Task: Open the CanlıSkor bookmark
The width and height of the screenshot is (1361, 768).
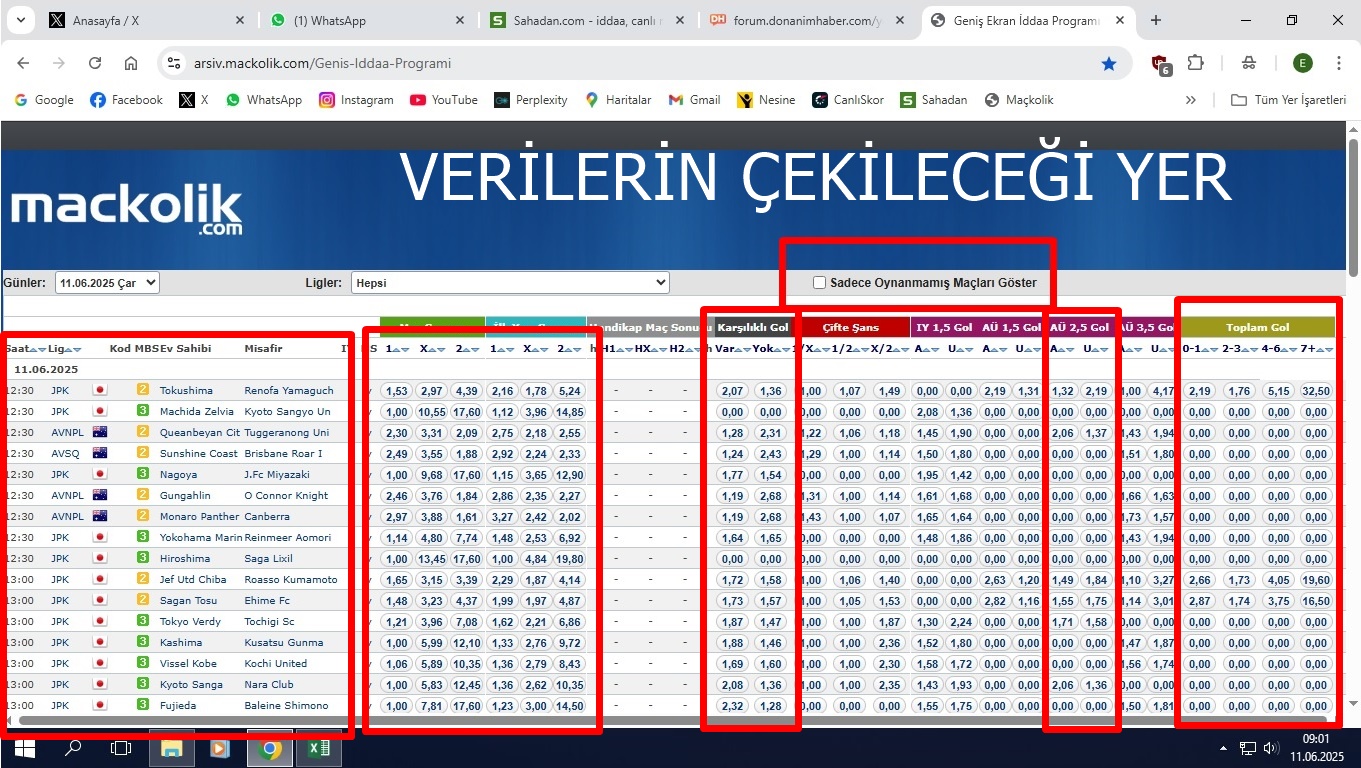Action: 848,100
